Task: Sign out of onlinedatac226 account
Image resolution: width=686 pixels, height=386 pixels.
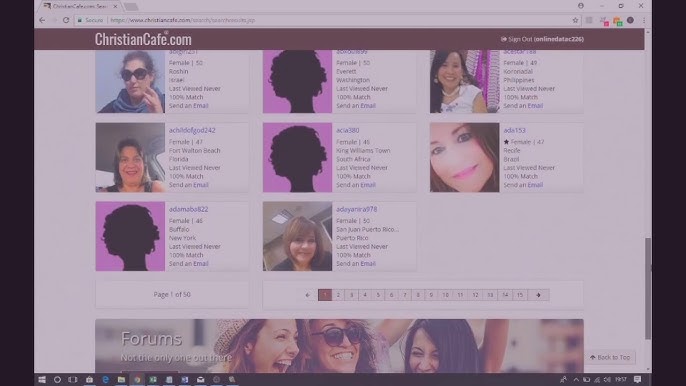Action: click(542, 39)
